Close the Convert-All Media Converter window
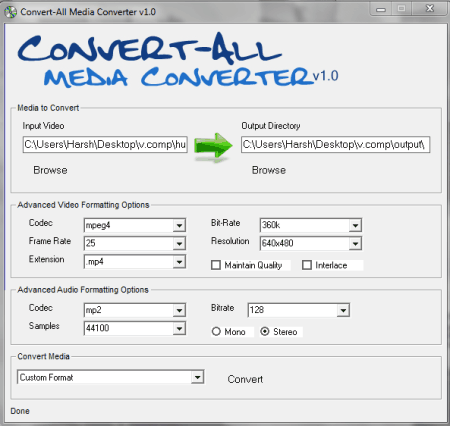 tap(430, 9)
